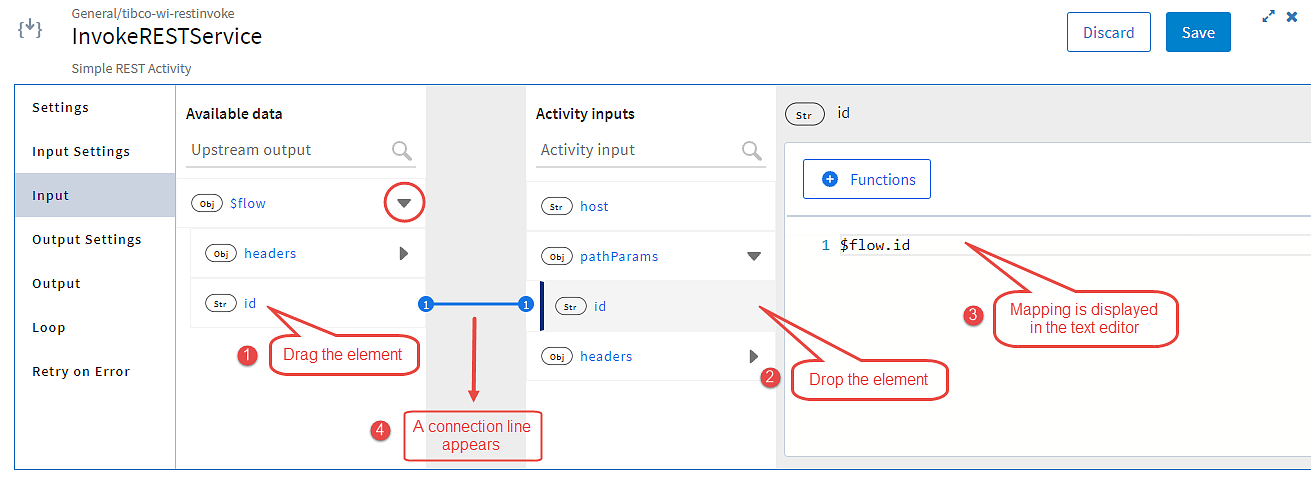
Task: Collapse the $flow node arrow
Action: pos(404,203)
